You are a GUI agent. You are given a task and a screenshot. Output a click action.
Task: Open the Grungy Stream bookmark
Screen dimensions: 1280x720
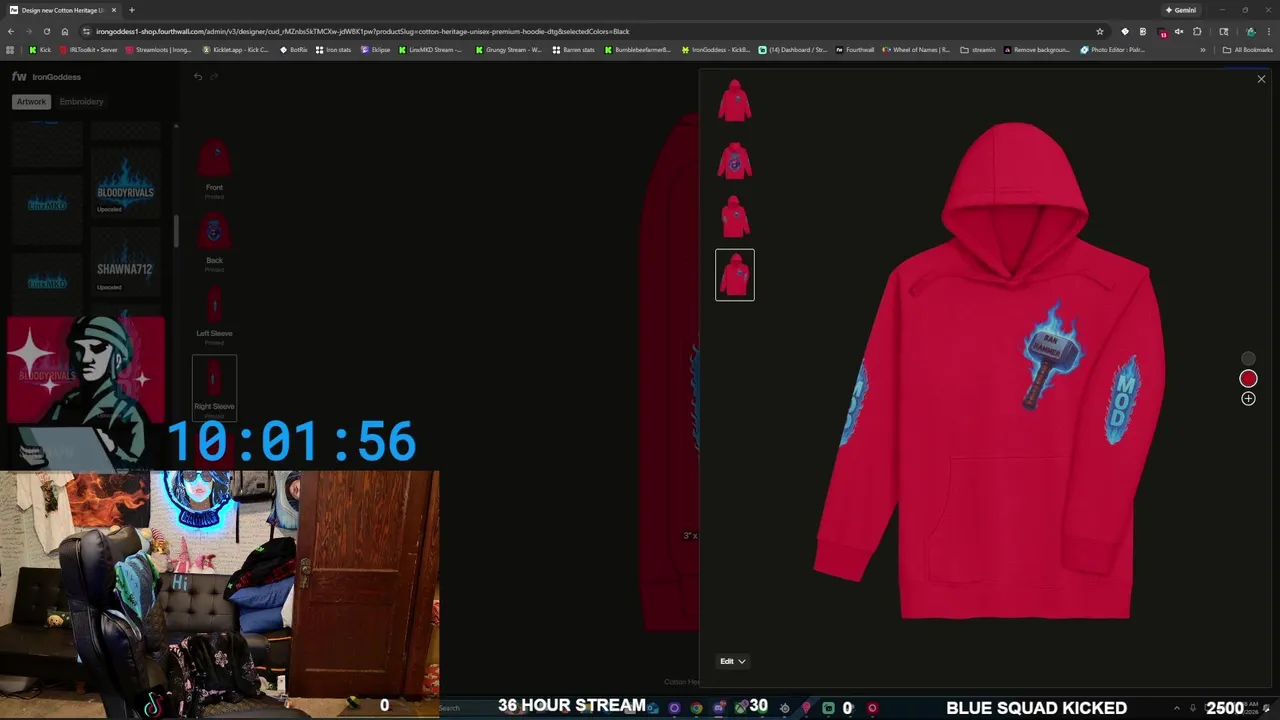[509, 49]
